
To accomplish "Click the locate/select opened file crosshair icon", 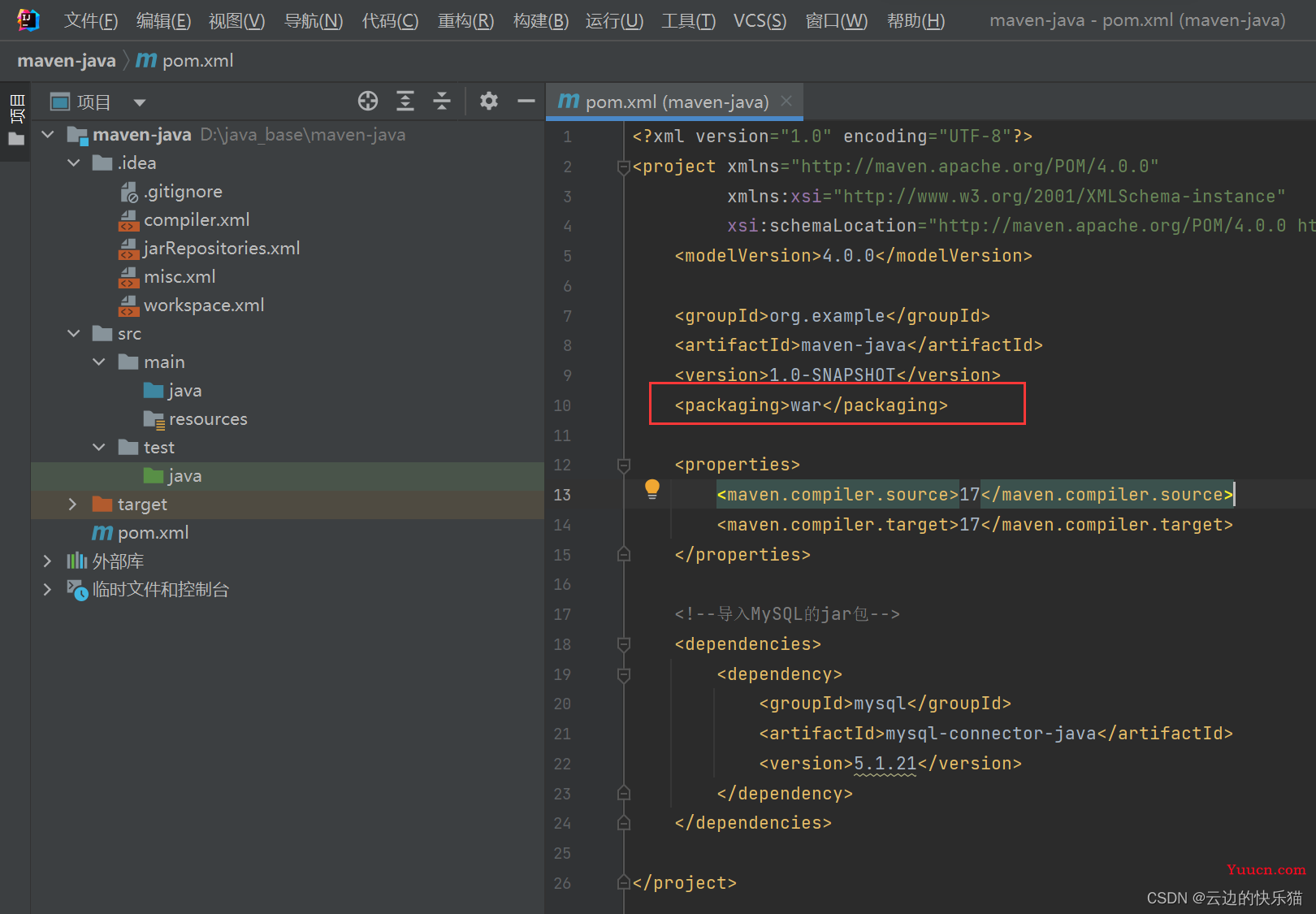I will [368, 101].
